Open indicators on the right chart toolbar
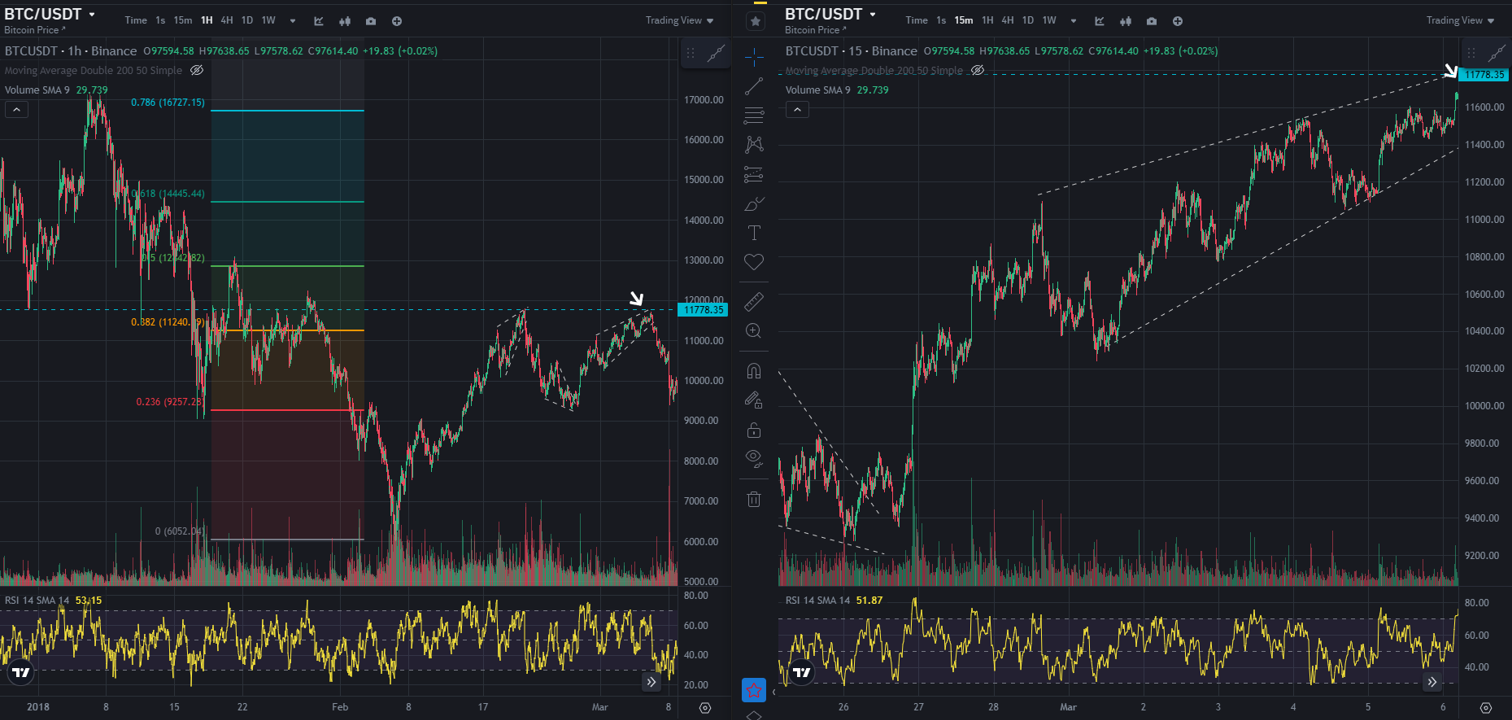Image resolution: width=1512 pixels, height=720 pixels. (x=1100, y=20)
